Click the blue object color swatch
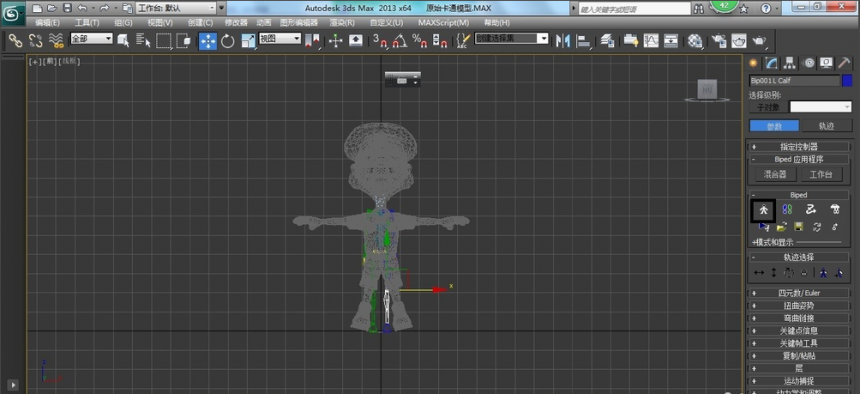This screenshot has width=860, height=394. click(x=847, y=81)
